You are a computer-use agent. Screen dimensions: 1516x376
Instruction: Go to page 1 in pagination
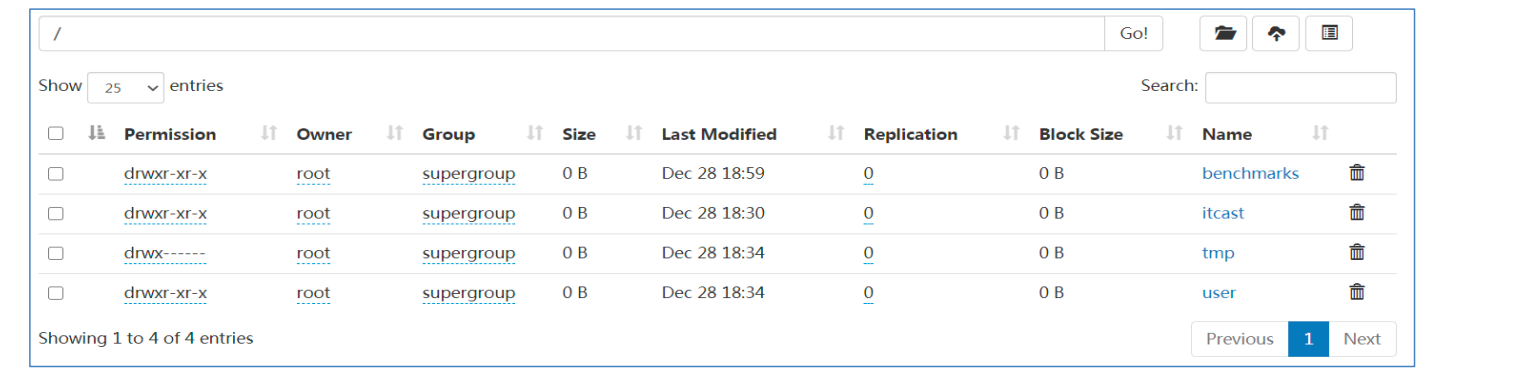coord(1308,339)
